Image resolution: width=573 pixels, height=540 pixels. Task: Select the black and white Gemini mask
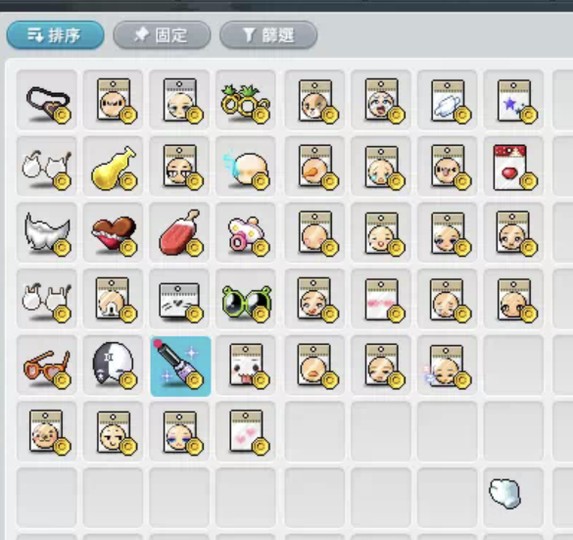click(113, 365)
